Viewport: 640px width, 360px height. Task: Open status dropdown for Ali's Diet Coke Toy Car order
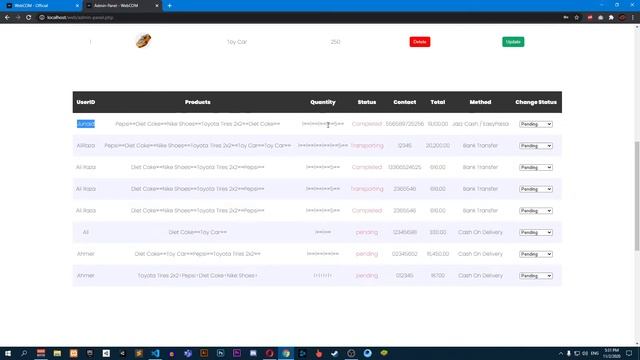(x=536, y=232)
